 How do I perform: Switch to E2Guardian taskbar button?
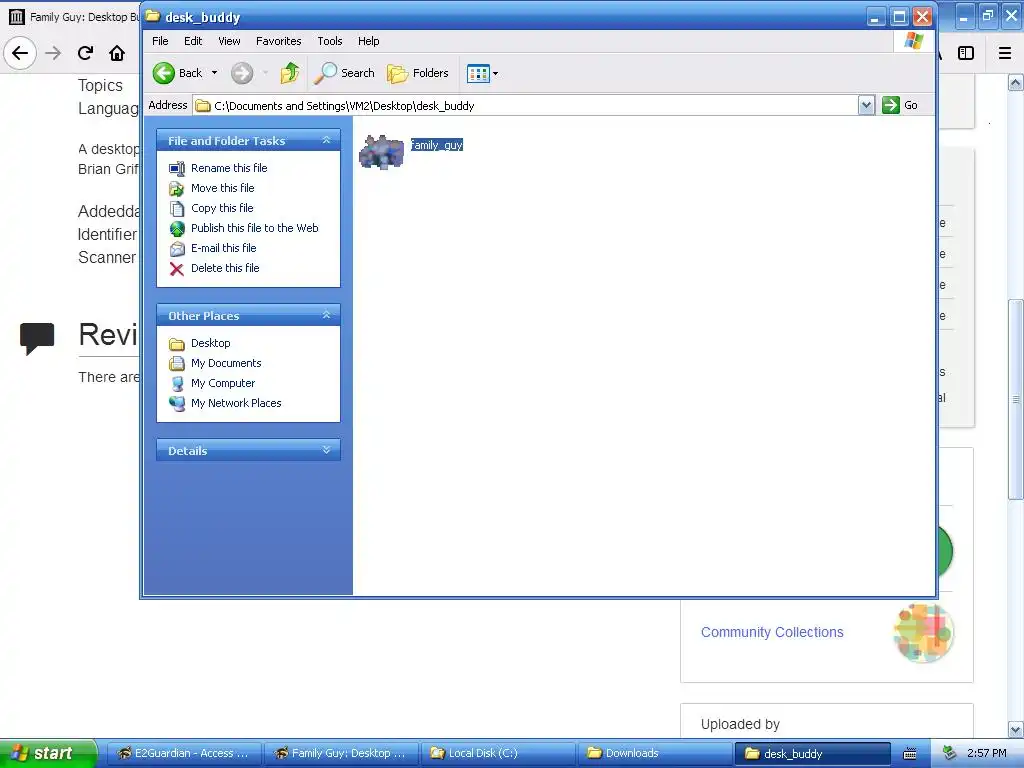tap(184, 754)
